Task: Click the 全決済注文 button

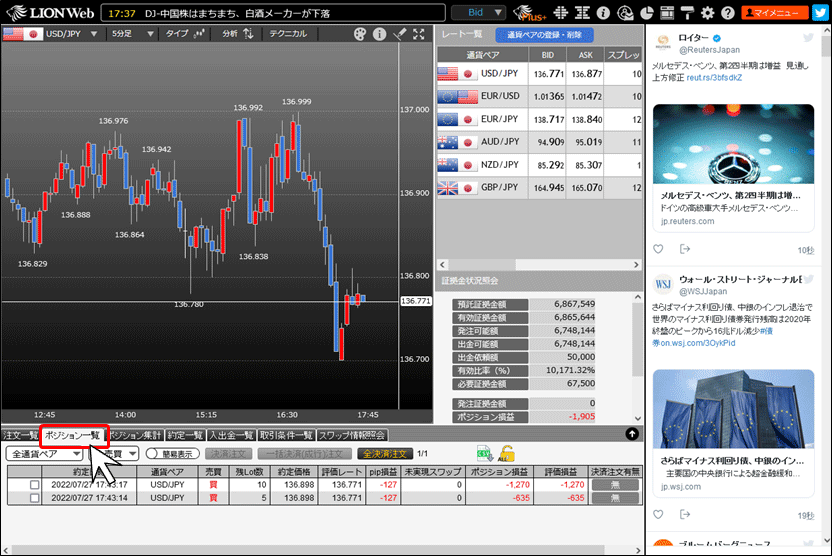Action: coord(385,454)
